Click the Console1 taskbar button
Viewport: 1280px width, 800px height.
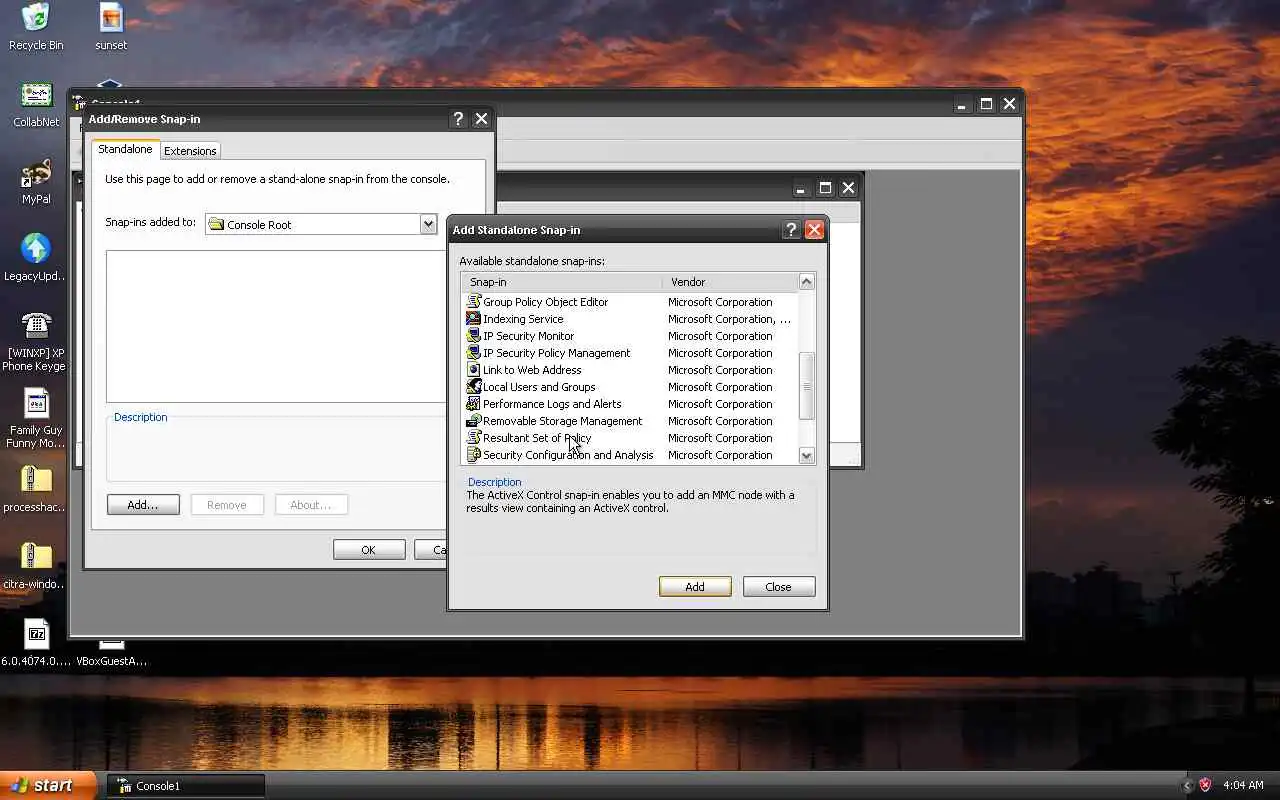[x=185, y=786]
